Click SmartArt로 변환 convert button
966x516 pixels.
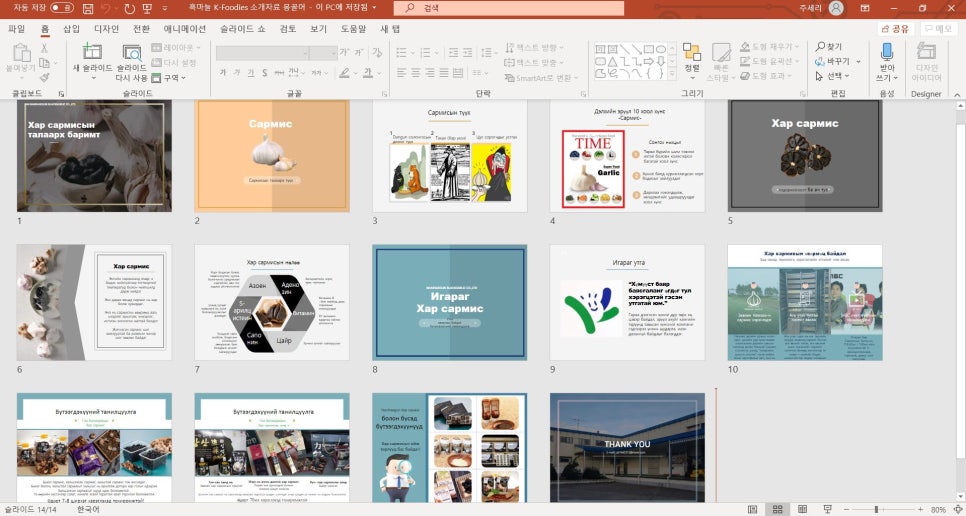coord(542,78)
